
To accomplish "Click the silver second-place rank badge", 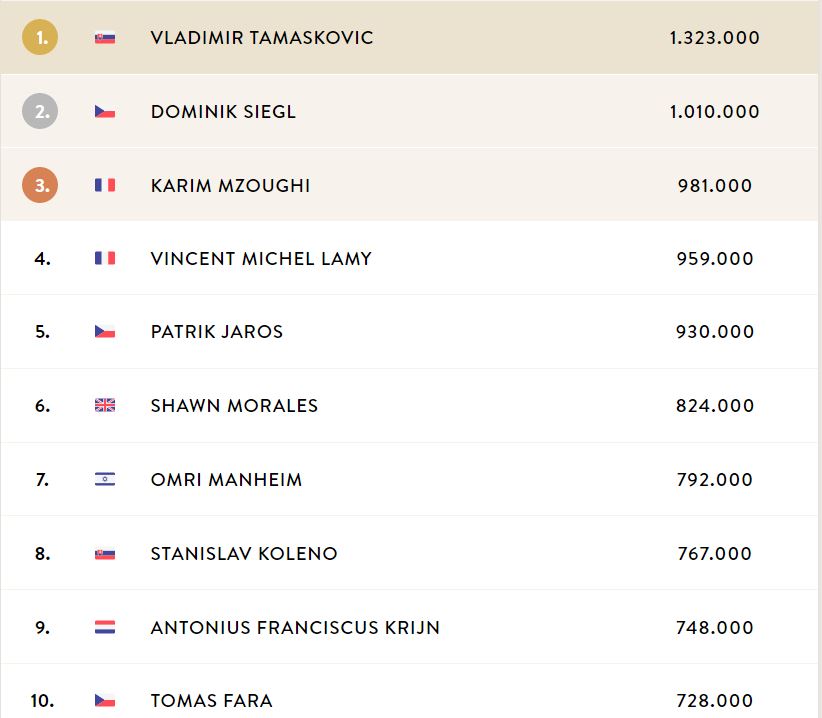I will point(40,111).
